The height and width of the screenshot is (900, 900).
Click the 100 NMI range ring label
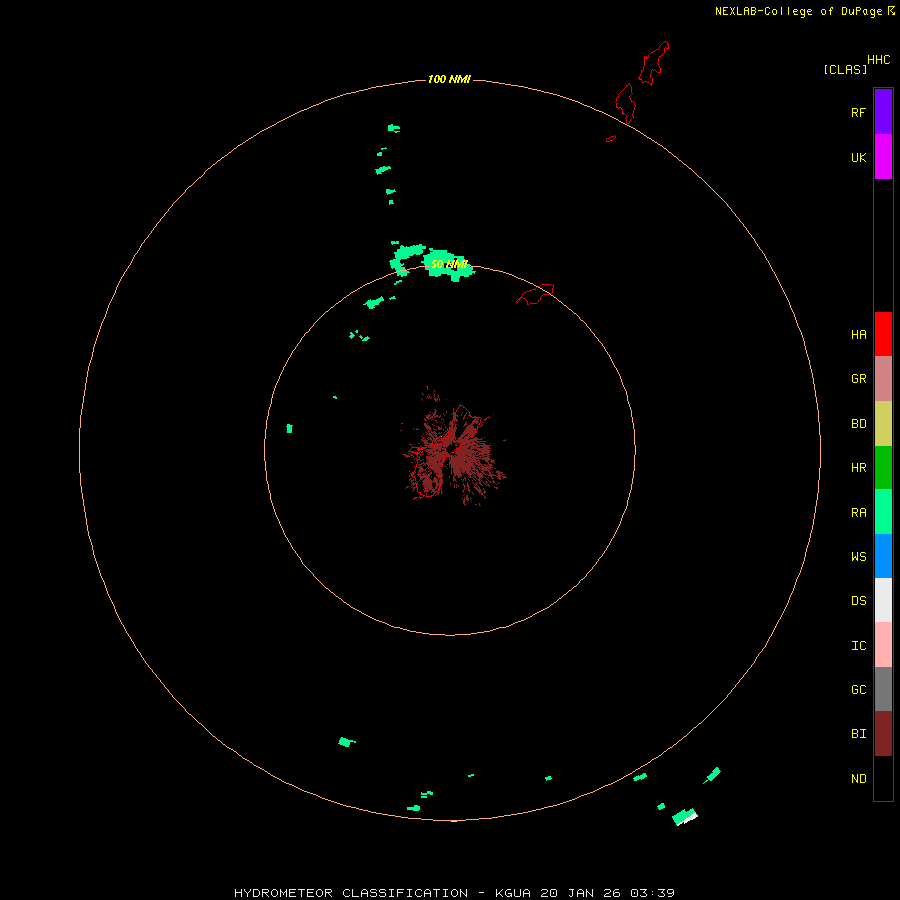449,79
